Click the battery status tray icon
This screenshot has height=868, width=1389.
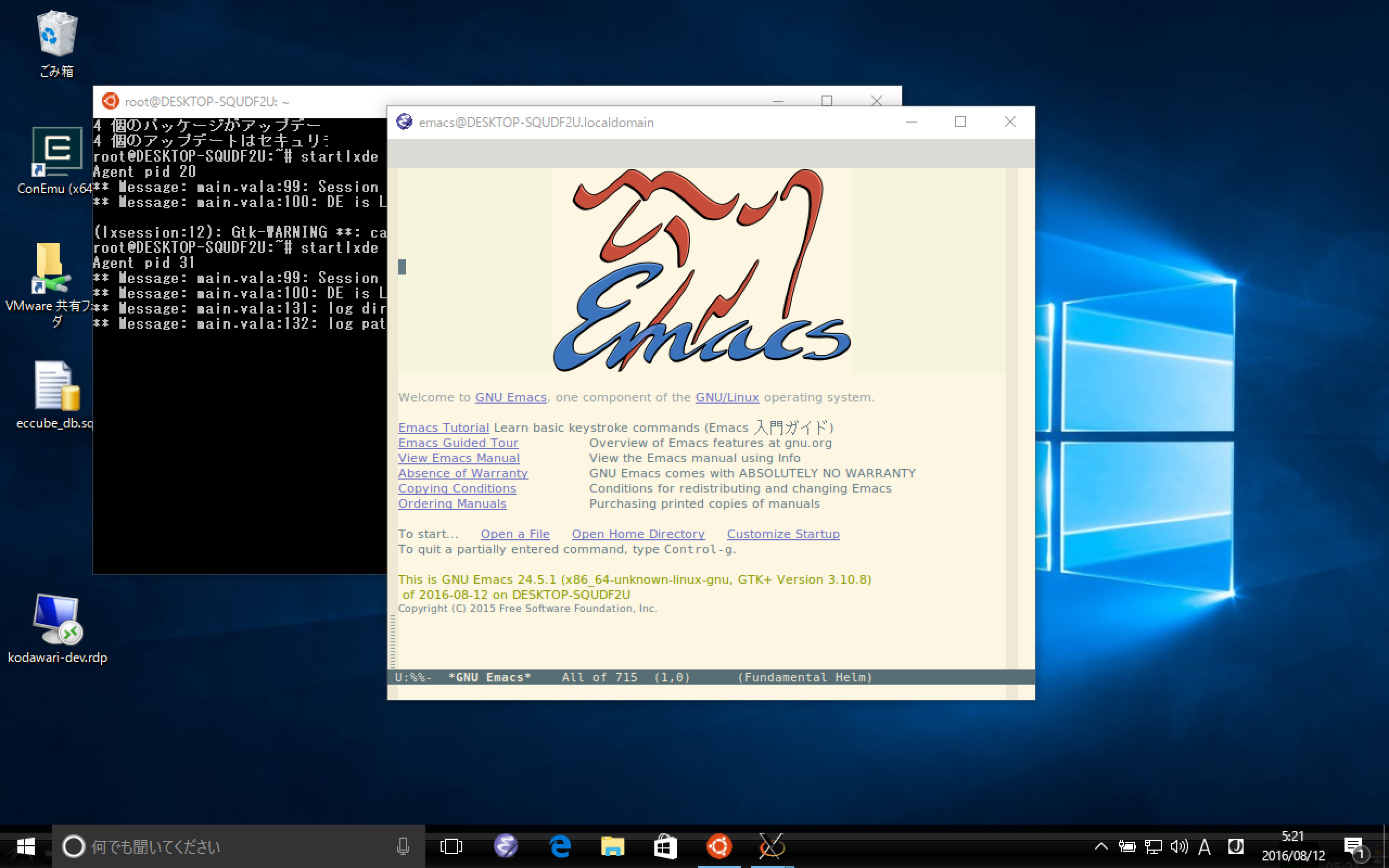[x=1127, y=846]
